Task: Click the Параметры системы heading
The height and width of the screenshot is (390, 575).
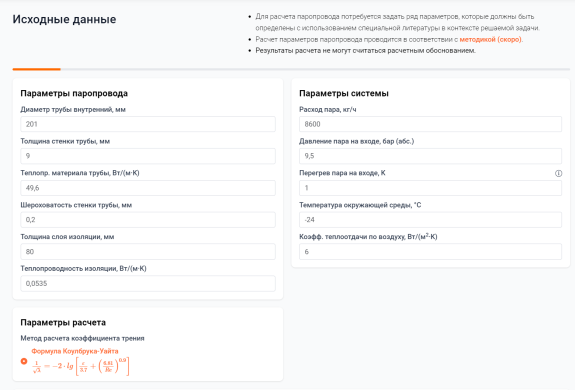Action: (344, 93)
